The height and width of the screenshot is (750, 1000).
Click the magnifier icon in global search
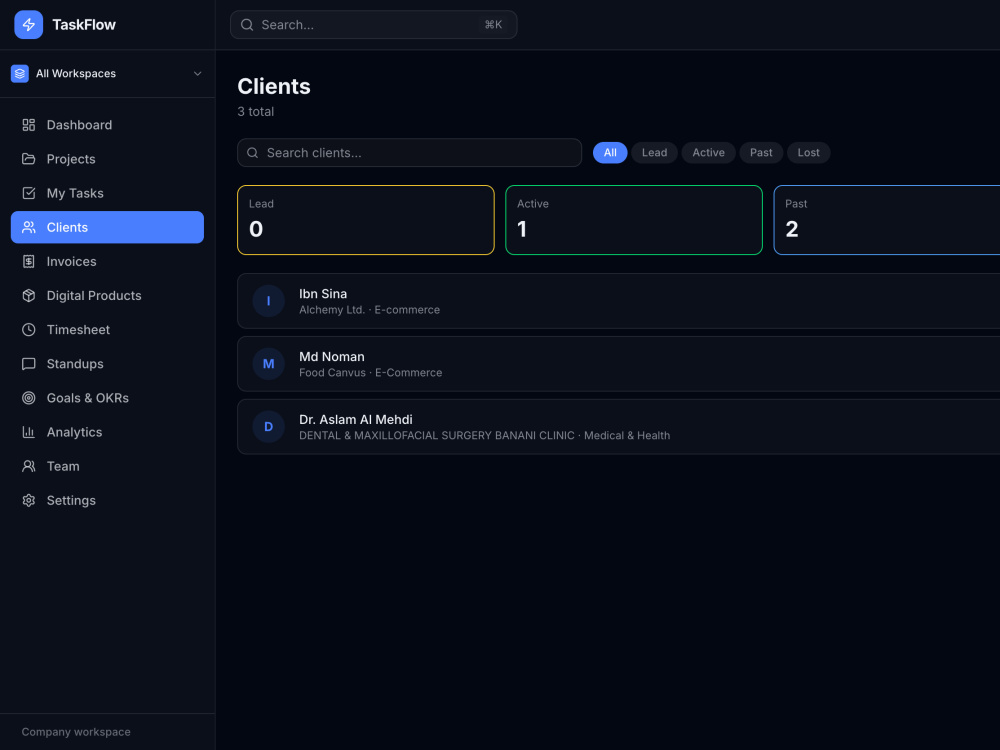point(247,25)
